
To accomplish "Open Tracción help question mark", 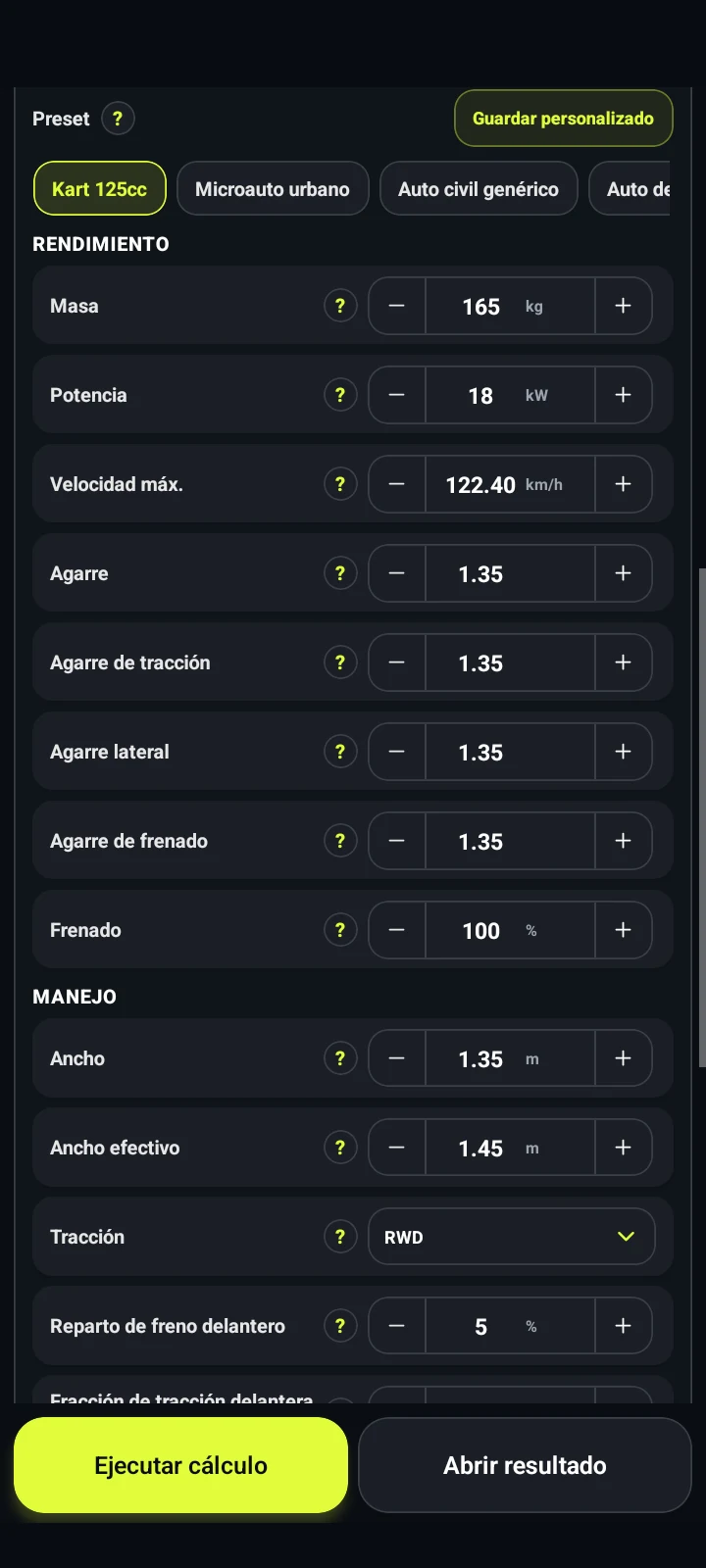I will pyautogui.click(x=340, y=1237).
